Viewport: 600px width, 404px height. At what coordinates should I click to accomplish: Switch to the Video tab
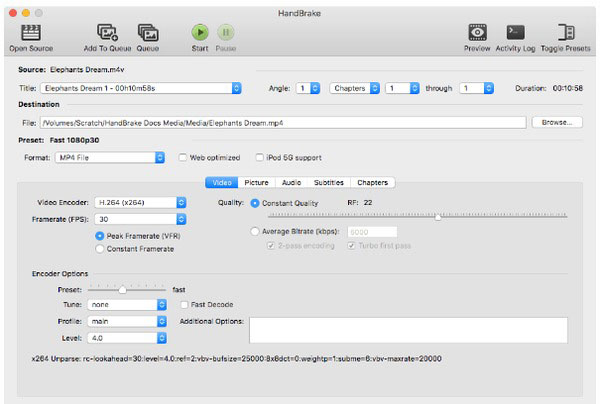click(222, 182)
